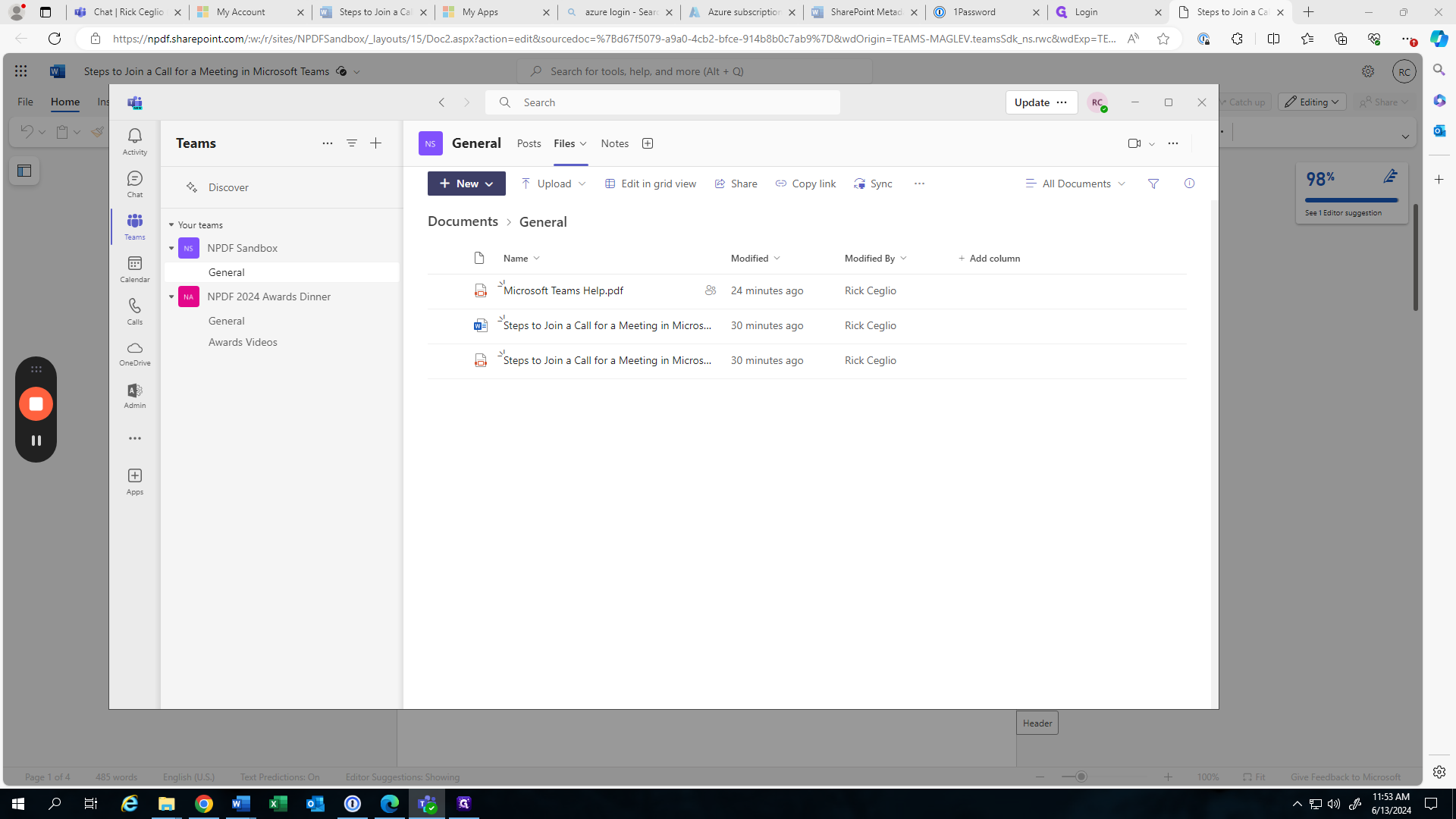Click Sync button
This screenshot has width=1456, height=819.
click(x=873, y=184)
